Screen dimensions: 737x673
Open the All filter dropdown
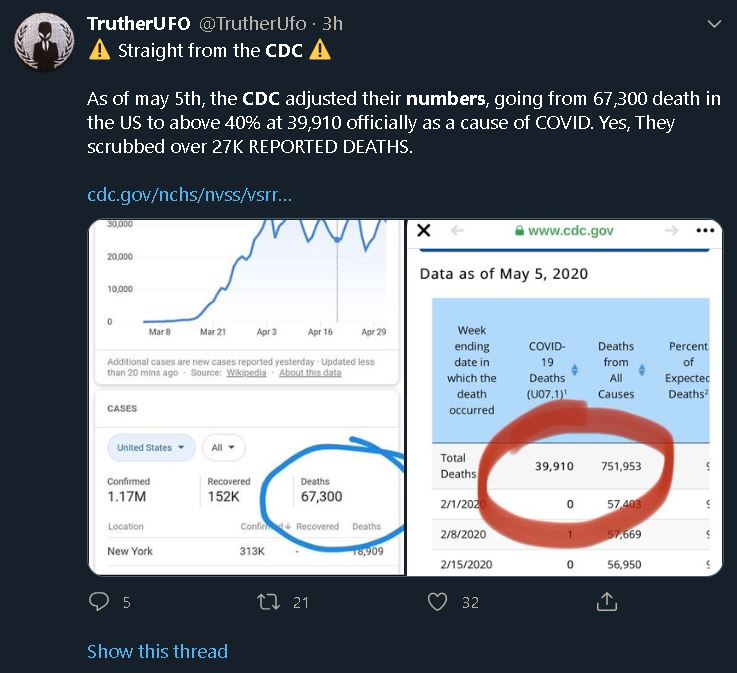pyautogui.click(x=223, y=447)
